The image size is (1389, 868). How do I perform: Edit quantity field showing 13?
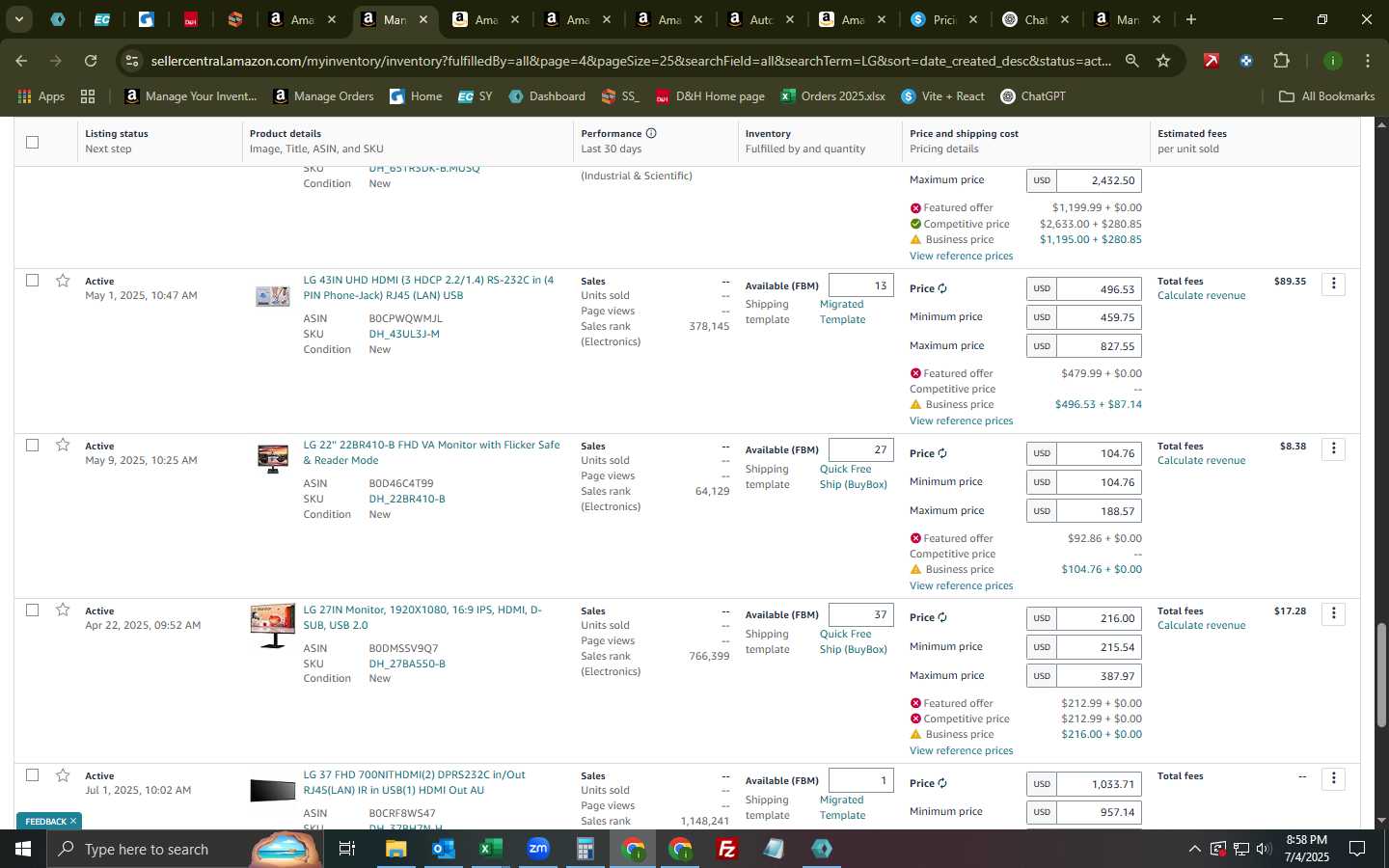click(860, 285)
